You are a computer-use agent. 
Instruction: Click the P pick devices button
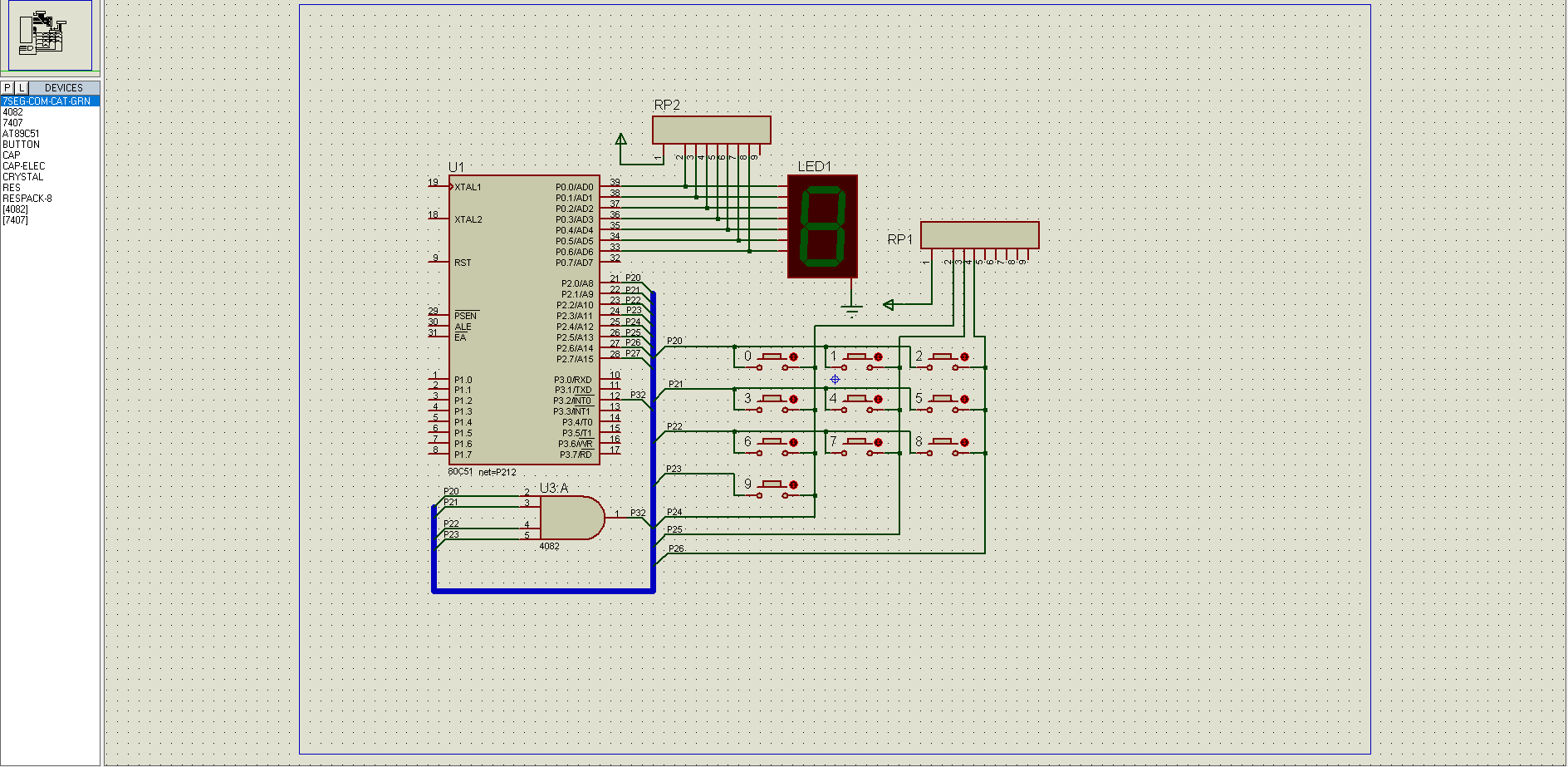click(x=7, y=87)
